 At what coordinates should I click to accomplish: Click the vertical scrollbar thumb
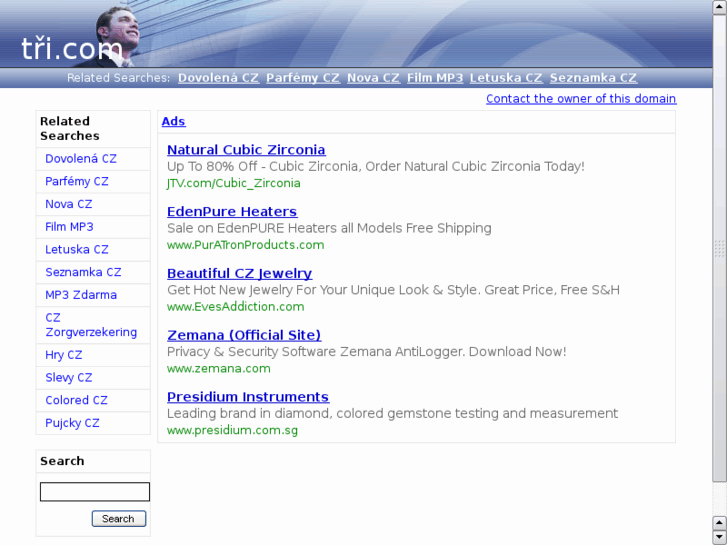tap(719, 248)
